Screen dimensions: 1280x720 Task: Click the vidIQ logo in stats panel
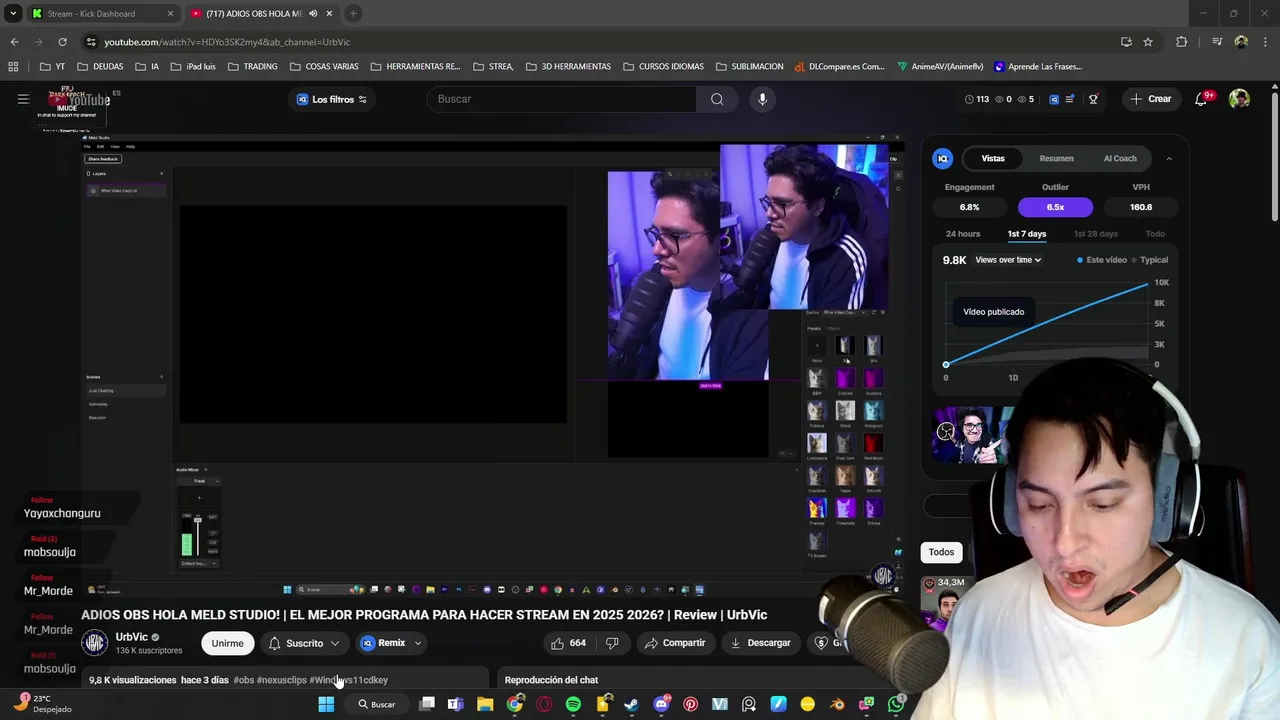pyautogui.click(x=942, y=158)
